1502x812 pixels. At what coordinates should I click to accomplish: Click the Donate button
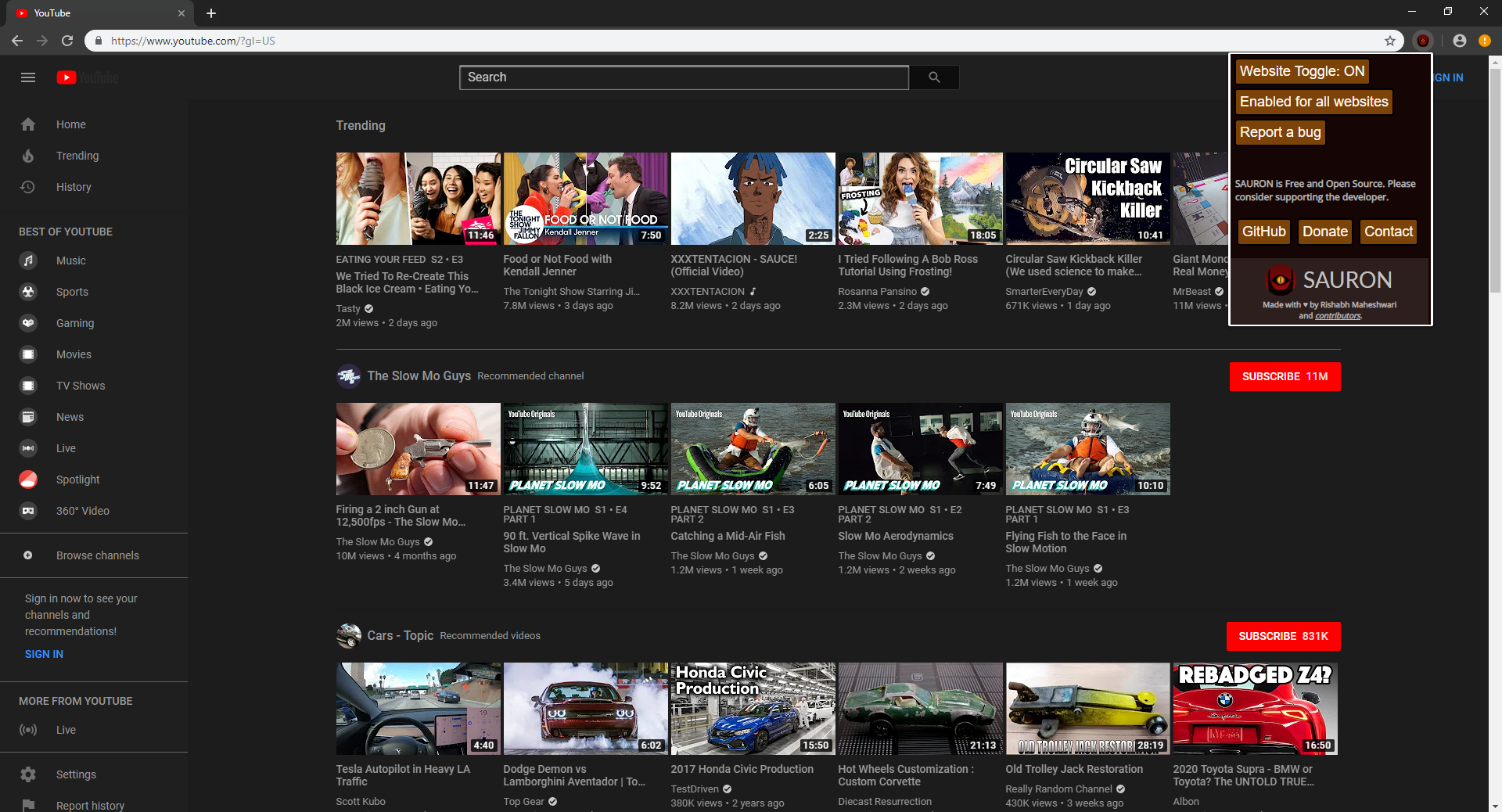click(1325, 232)
